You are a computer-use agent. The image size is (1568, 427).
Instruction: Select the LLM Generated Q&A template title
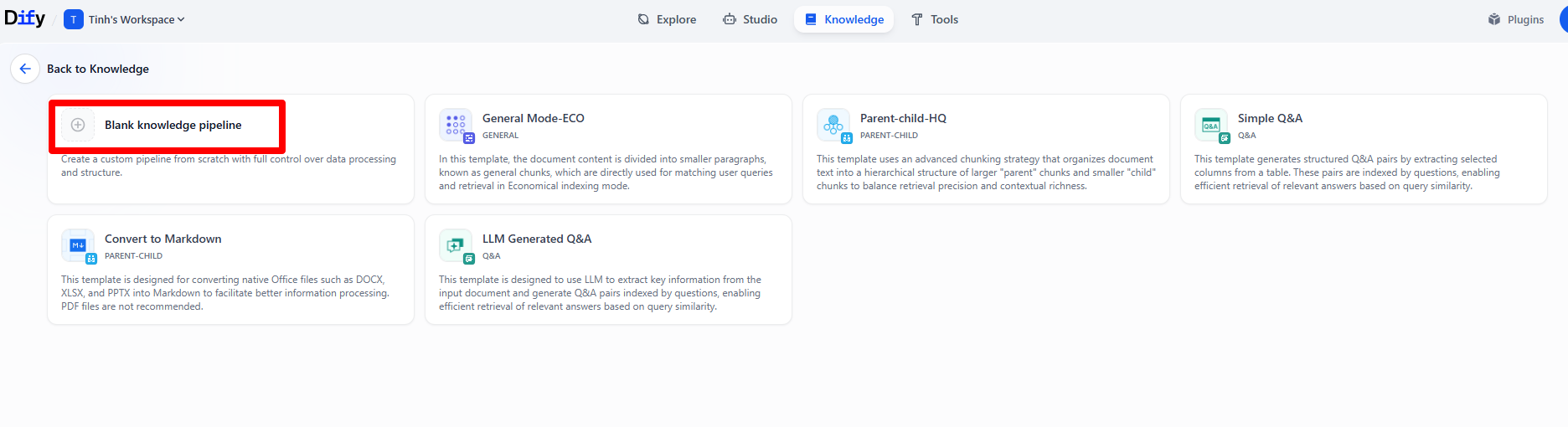tap(537, 239)
